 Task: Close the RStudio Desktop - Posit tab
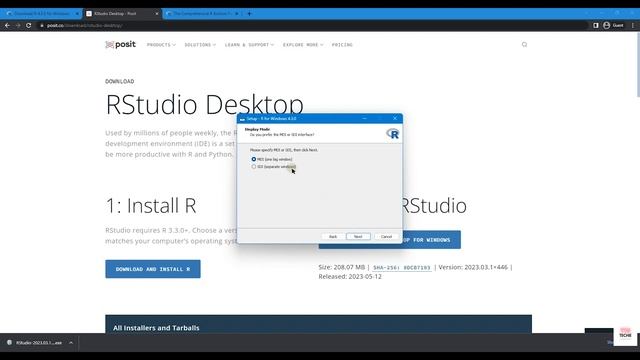pos(157,13)
